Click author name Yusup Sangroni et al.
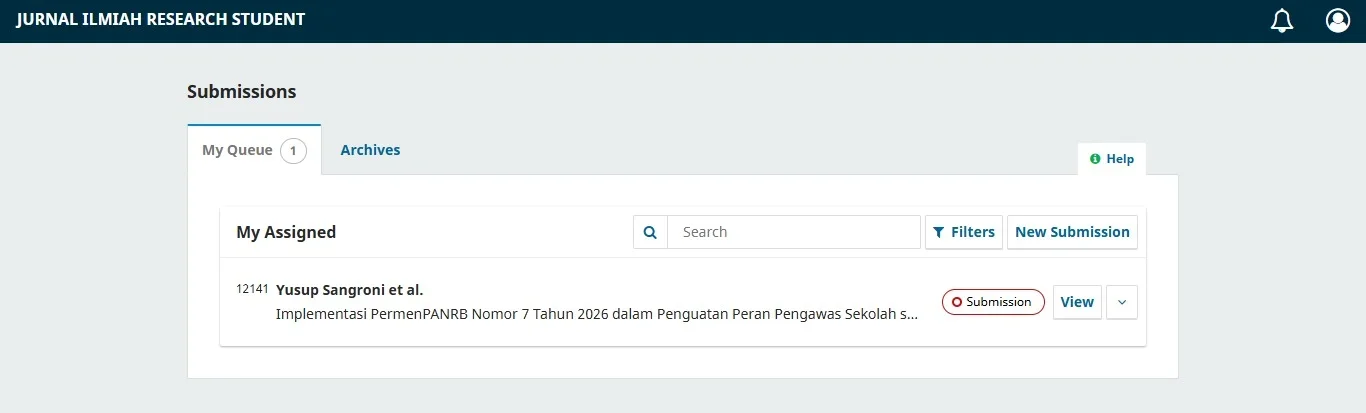 coord(349,290)
